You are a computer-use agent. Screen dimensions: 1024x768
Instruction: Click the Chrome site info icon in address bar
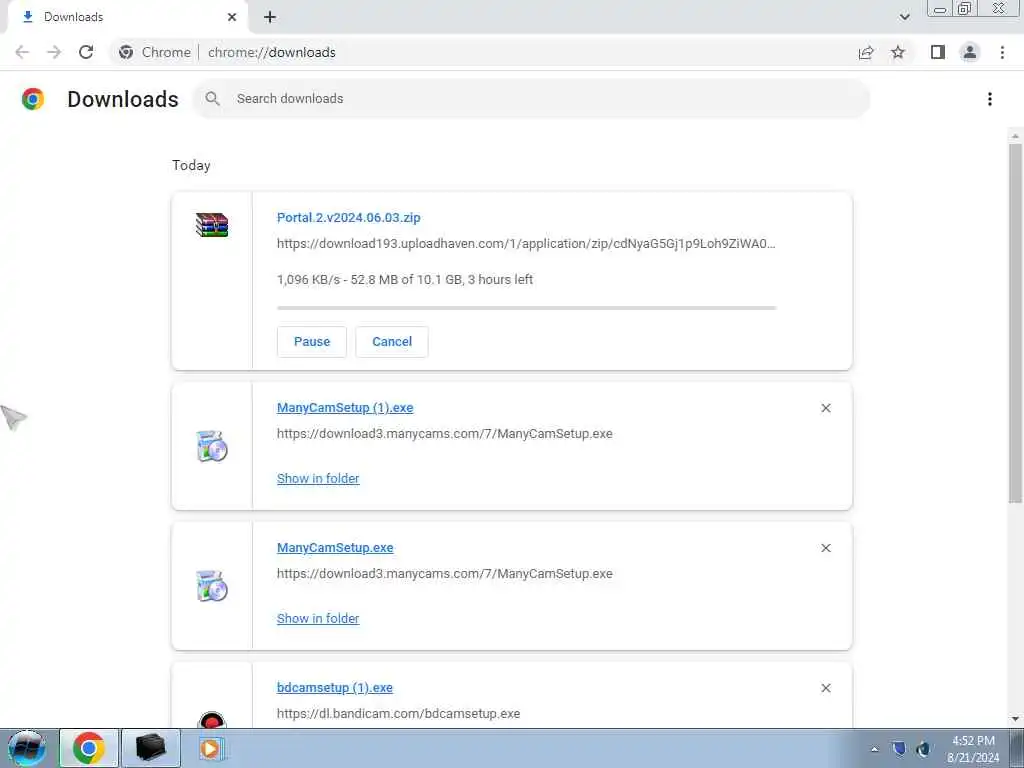coord(126,52)
